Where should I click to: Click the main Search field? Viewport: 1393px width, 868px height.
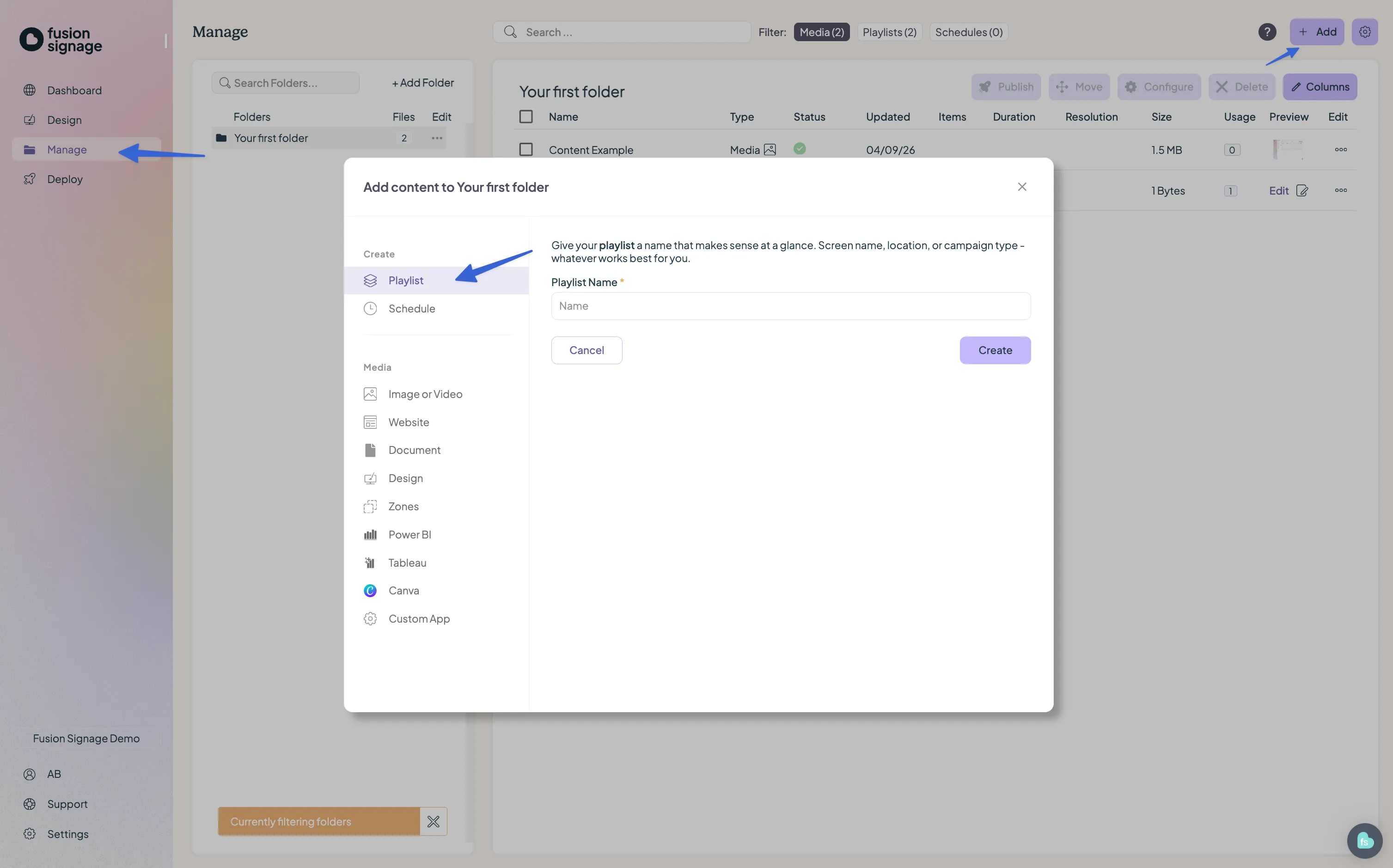622,32
